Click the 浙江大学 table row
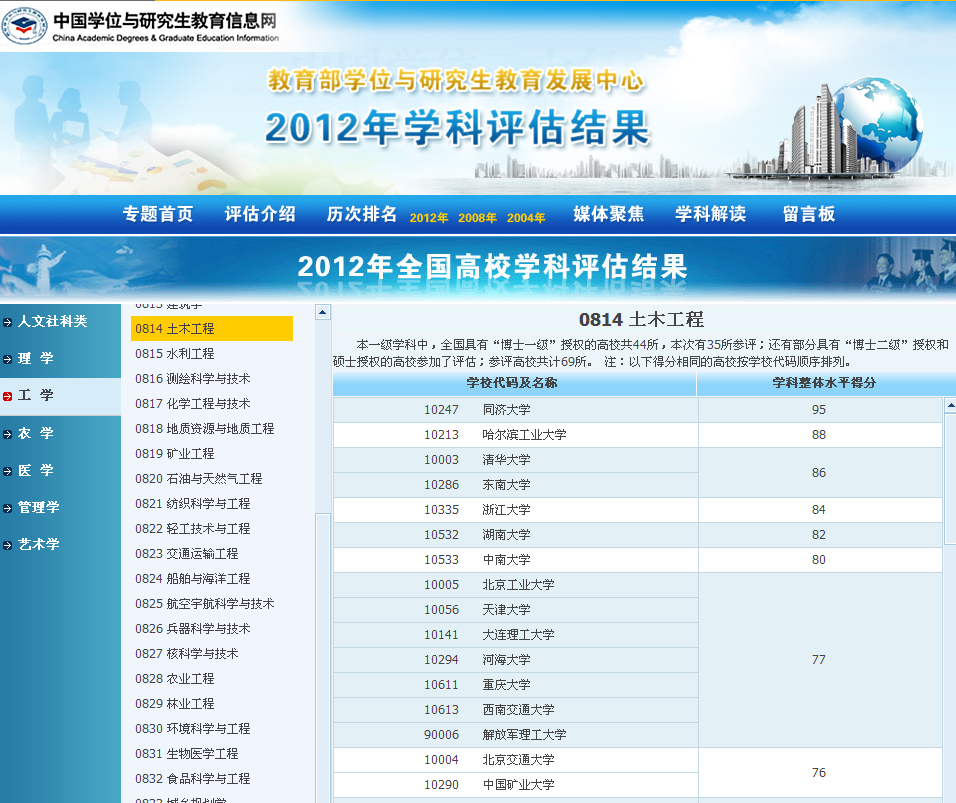This screenshot has width=956, height=803. (x=638, y=510)
